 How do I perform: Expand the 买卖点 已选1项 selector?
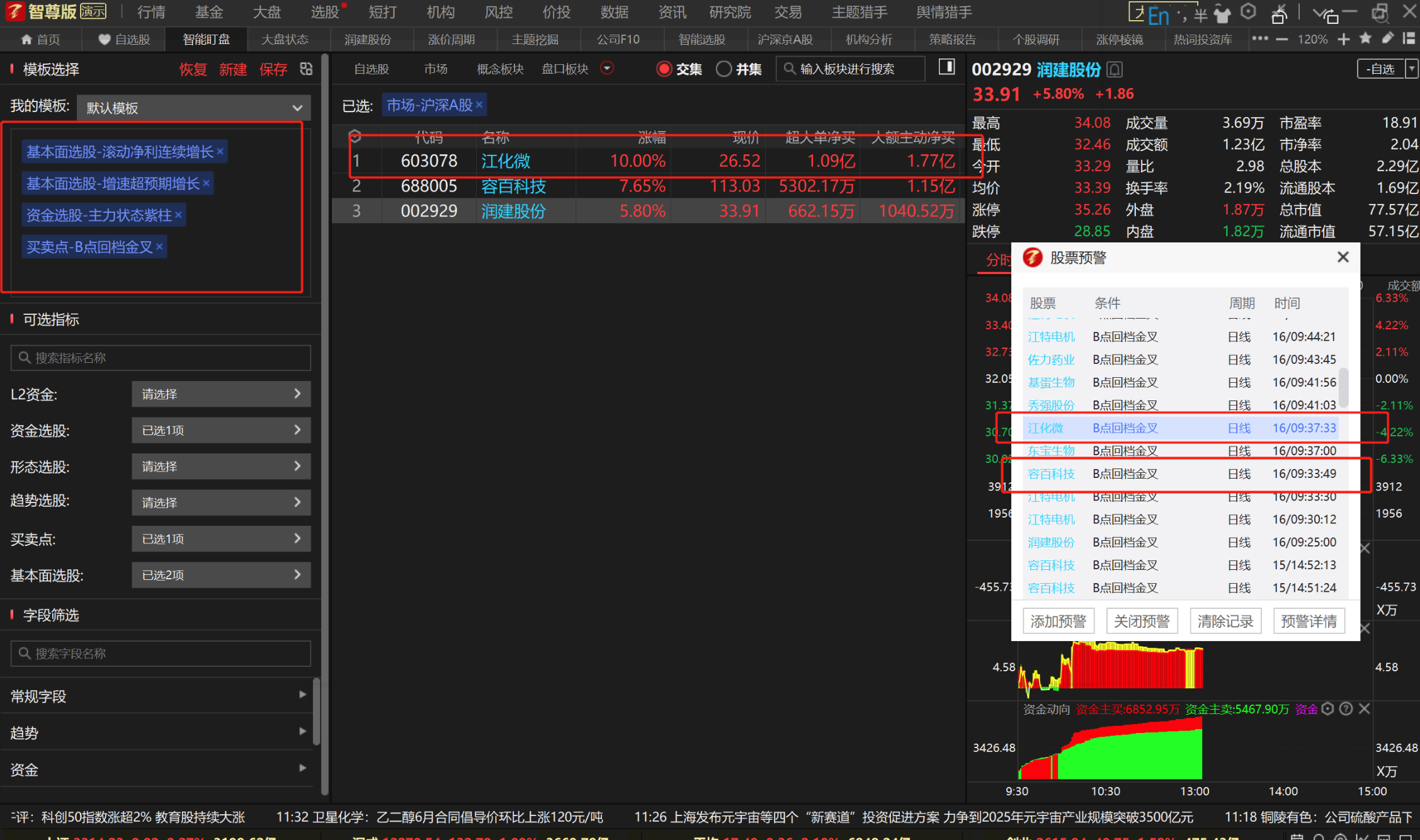click(221, 539)
